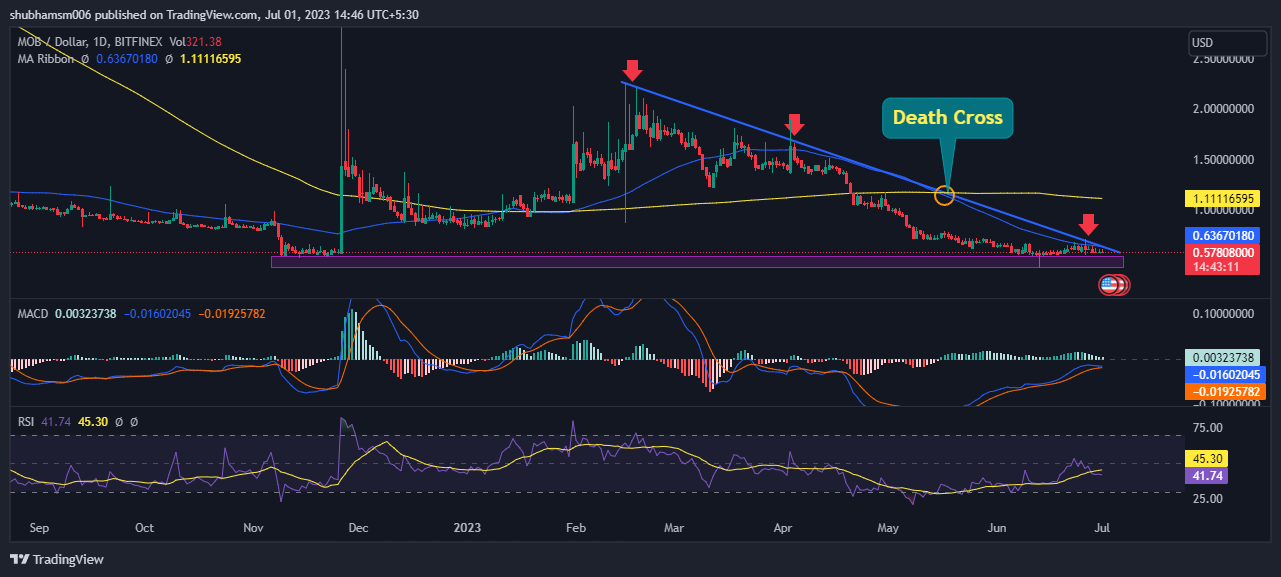
Task: Click 41.74 in the RSI legend
Action: tap(56, 422)
